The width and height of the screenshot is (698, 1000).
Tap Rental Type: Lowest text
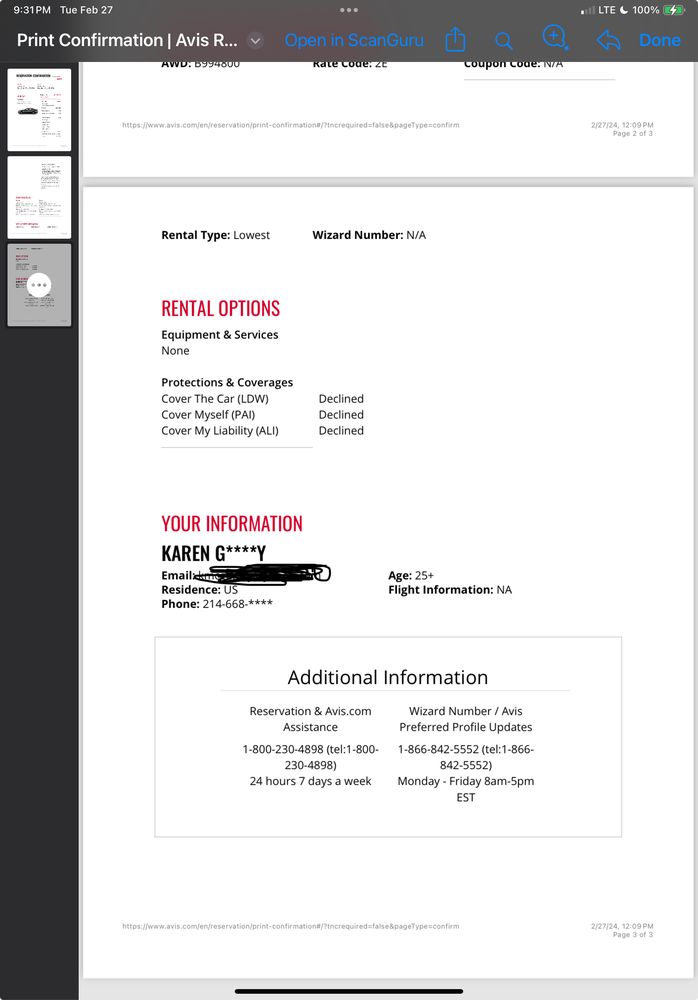216,235
